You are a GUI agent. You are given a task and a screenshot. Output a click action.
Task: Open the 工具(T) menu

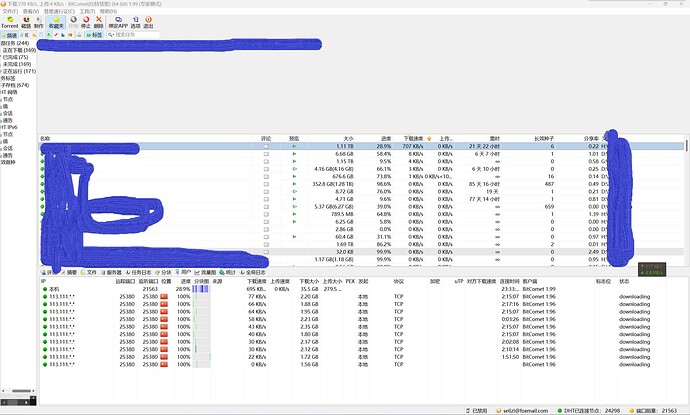pyautogui.click(x=87, y=11)
